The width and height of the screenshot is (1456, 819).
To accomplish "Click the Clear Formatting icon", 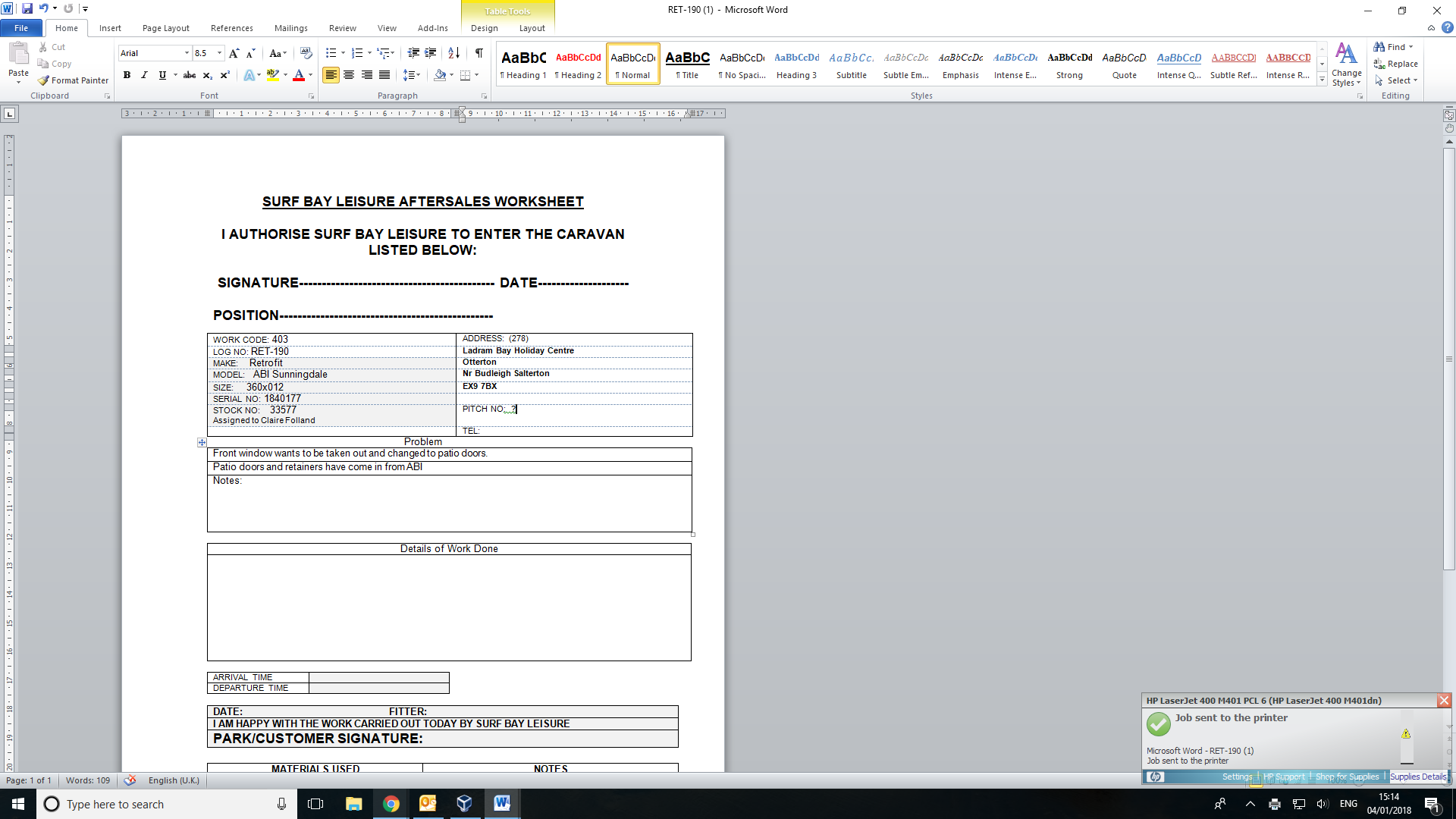I will 306,53.
